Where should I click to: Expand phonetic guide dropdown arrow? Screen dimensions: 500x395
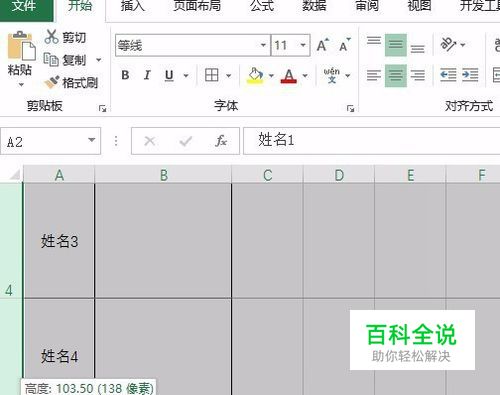[x=348, y=76]
